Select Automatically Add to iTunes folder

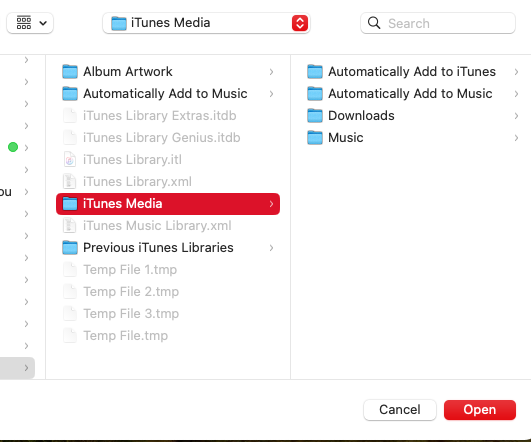pyautogui.click(x=412, y=72)
